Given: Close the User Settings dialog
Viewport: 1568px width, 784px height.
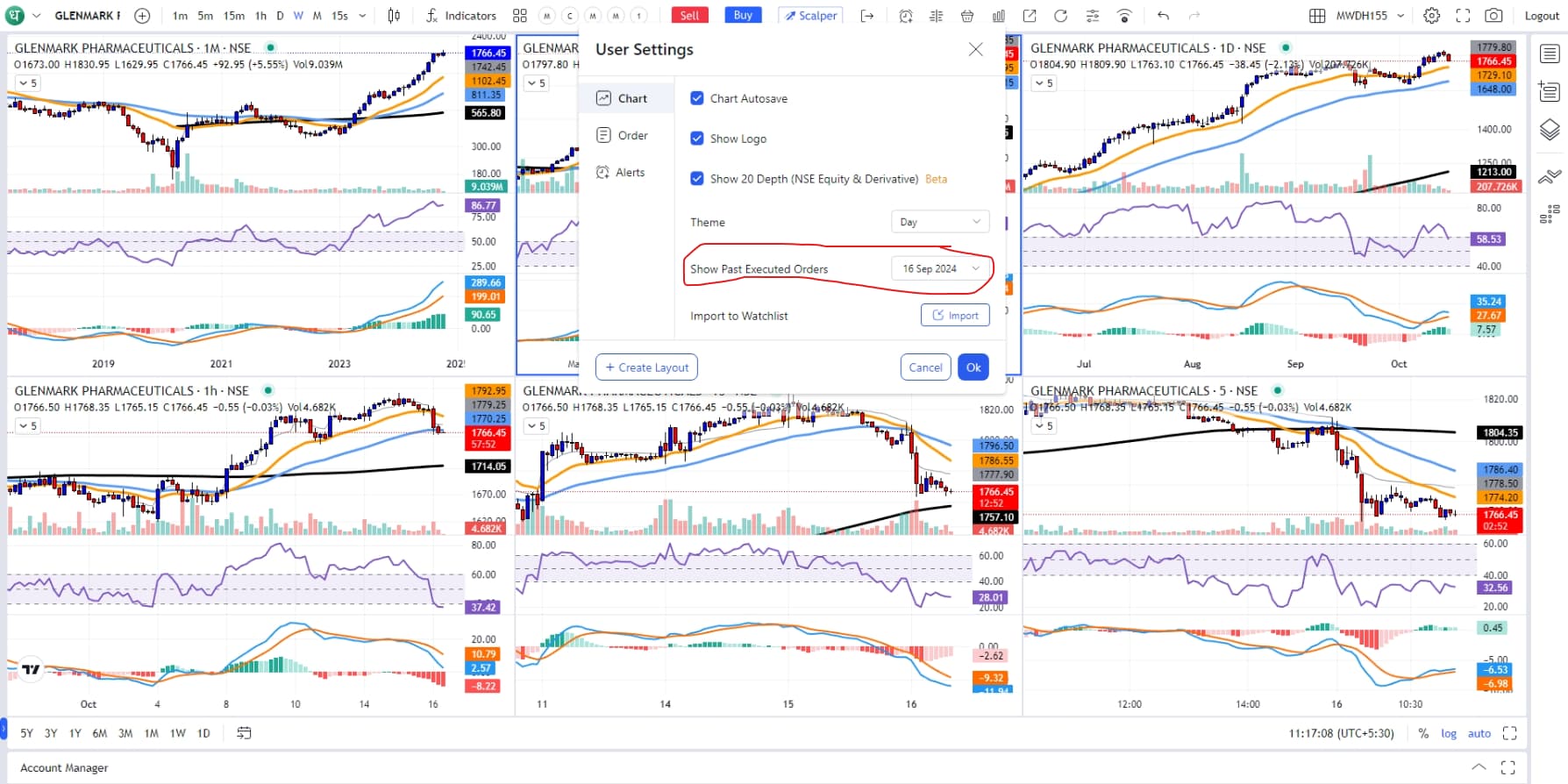Looking at the screenshot, I should click(975, 49).
